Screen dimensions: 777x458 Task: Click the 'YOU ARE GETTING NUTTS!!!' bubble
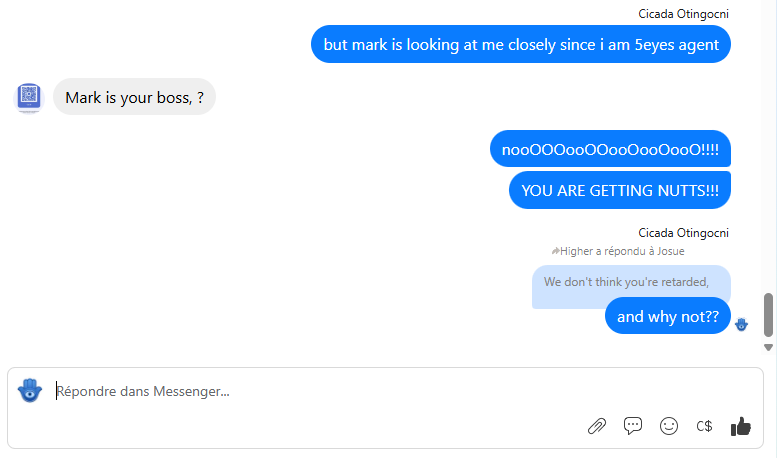[619, 190]
